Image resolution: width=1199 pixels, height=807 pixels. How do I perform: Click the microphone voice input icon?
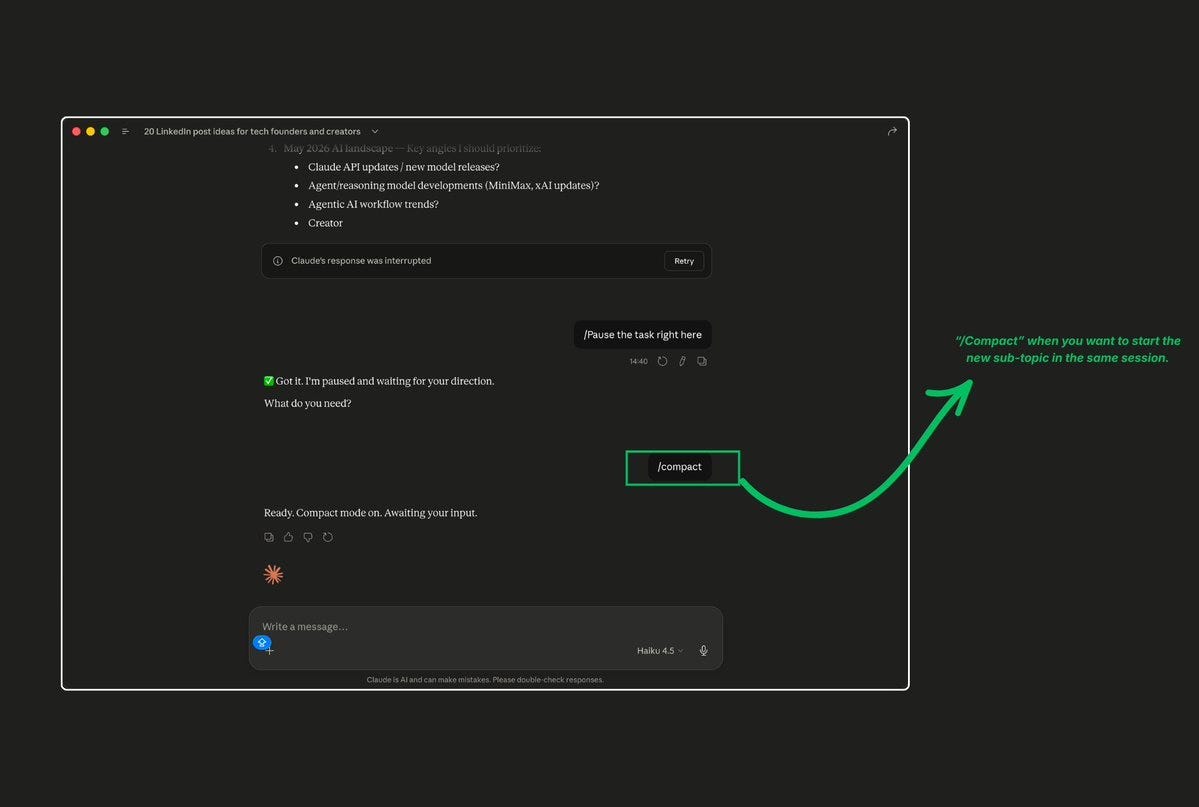click(703, 650)
